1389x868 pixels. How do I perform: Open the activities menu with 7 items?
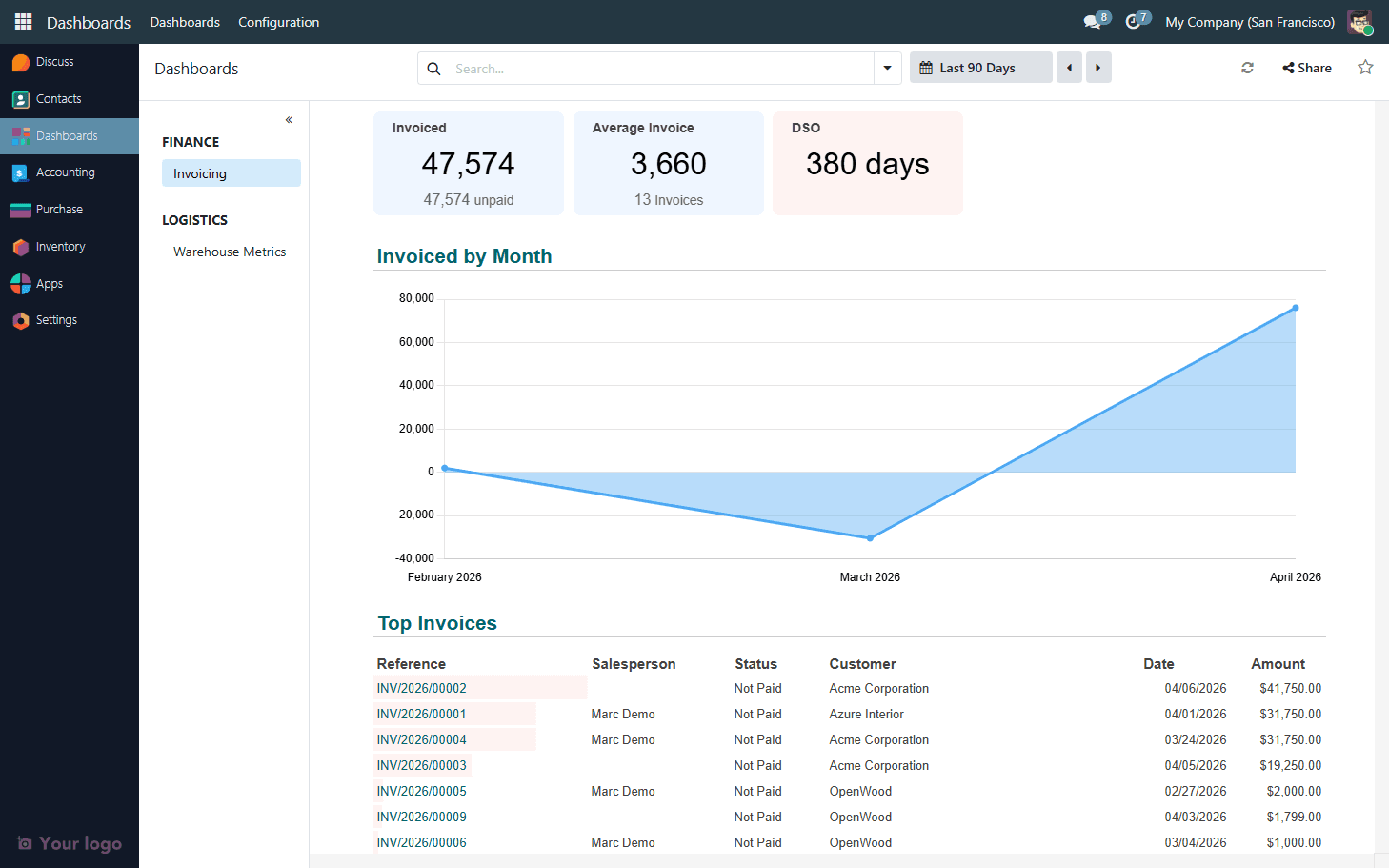[x=1134, y=21]
